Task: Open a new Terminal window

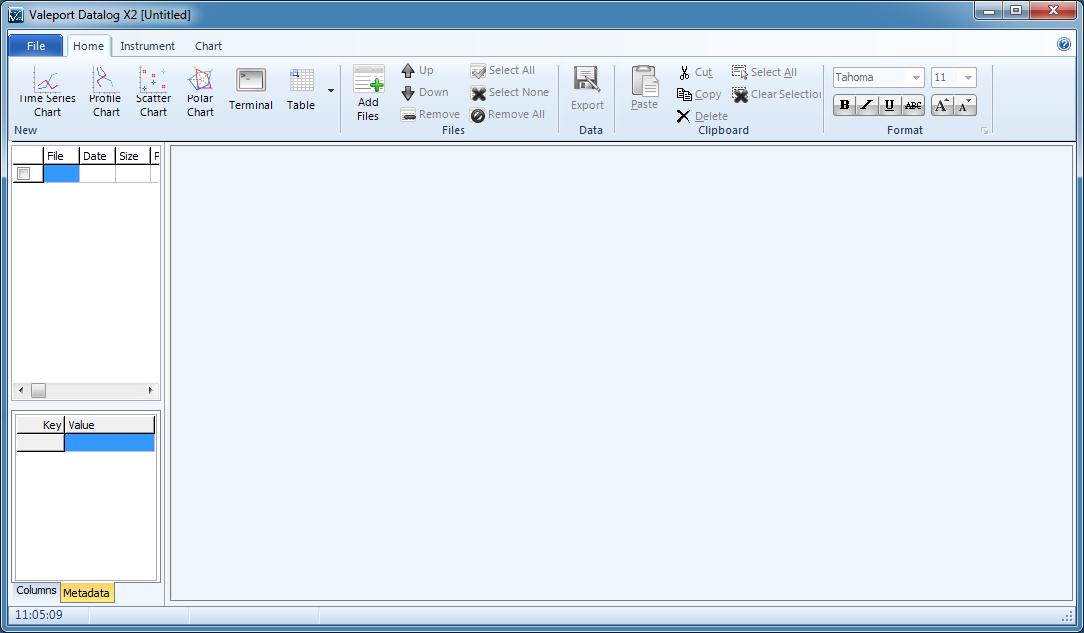Action: point(250,89)
